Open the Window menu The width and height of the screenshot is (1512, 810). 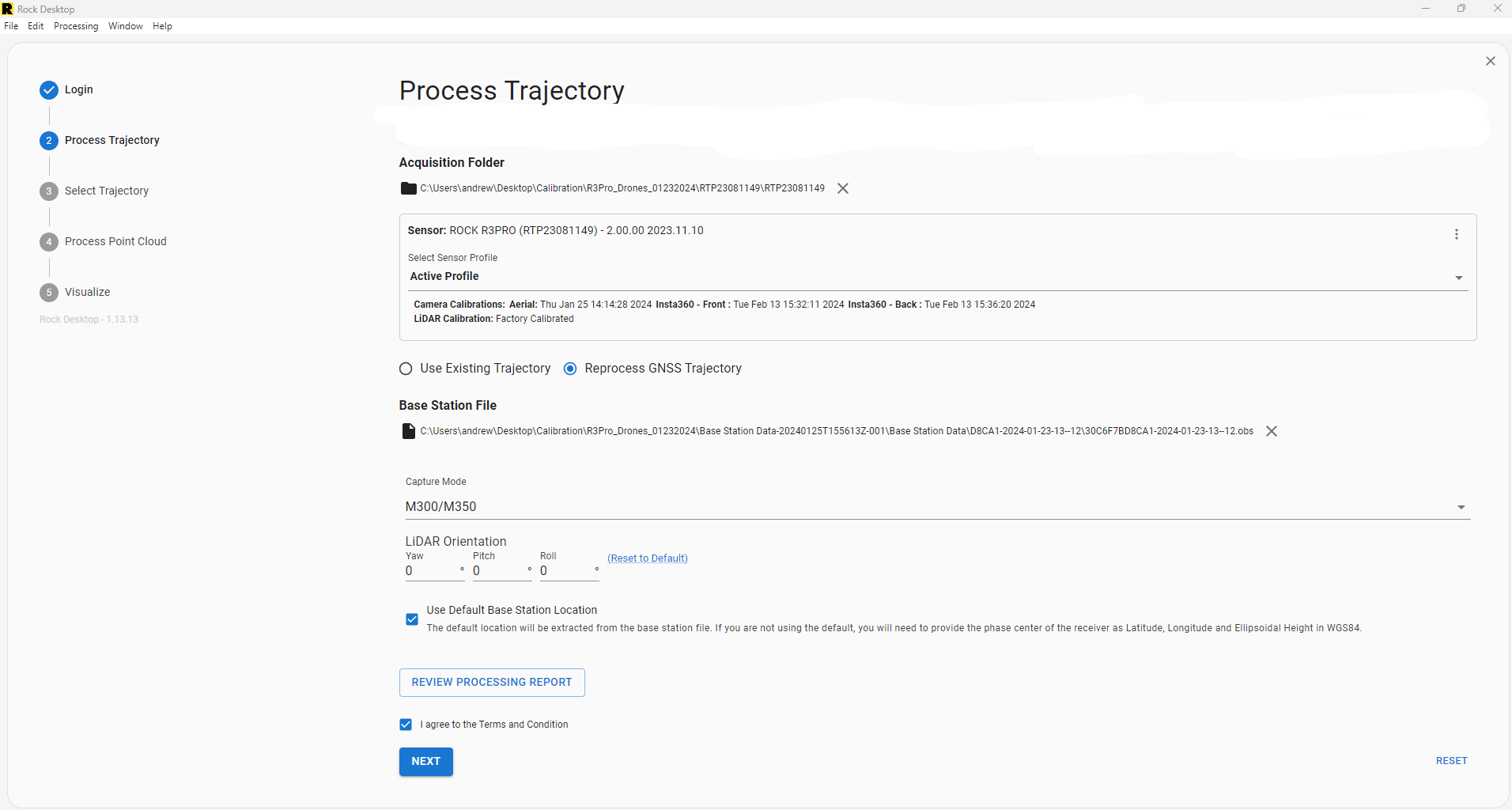click(125, 26)
